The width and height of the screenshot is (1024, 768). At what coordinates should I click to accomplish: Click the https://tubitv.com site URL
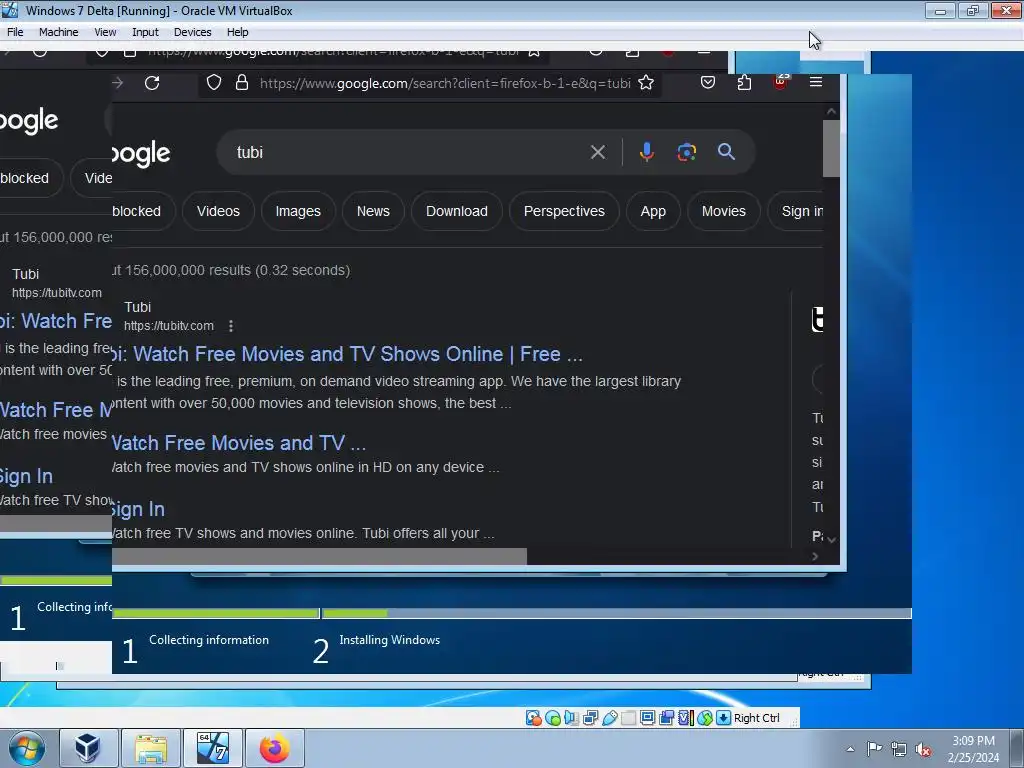tap(168, 325)
